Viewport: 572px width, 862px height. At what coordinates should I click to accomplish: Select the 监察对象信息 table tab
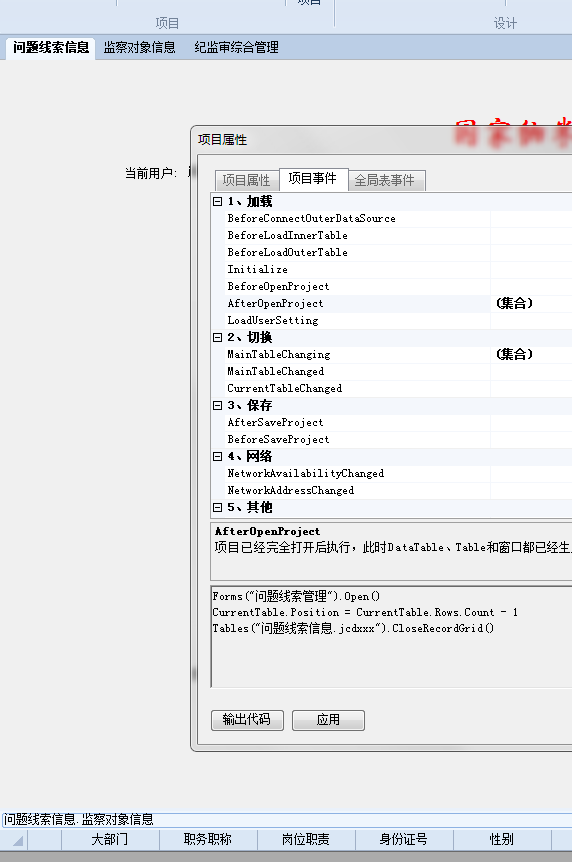140,48
